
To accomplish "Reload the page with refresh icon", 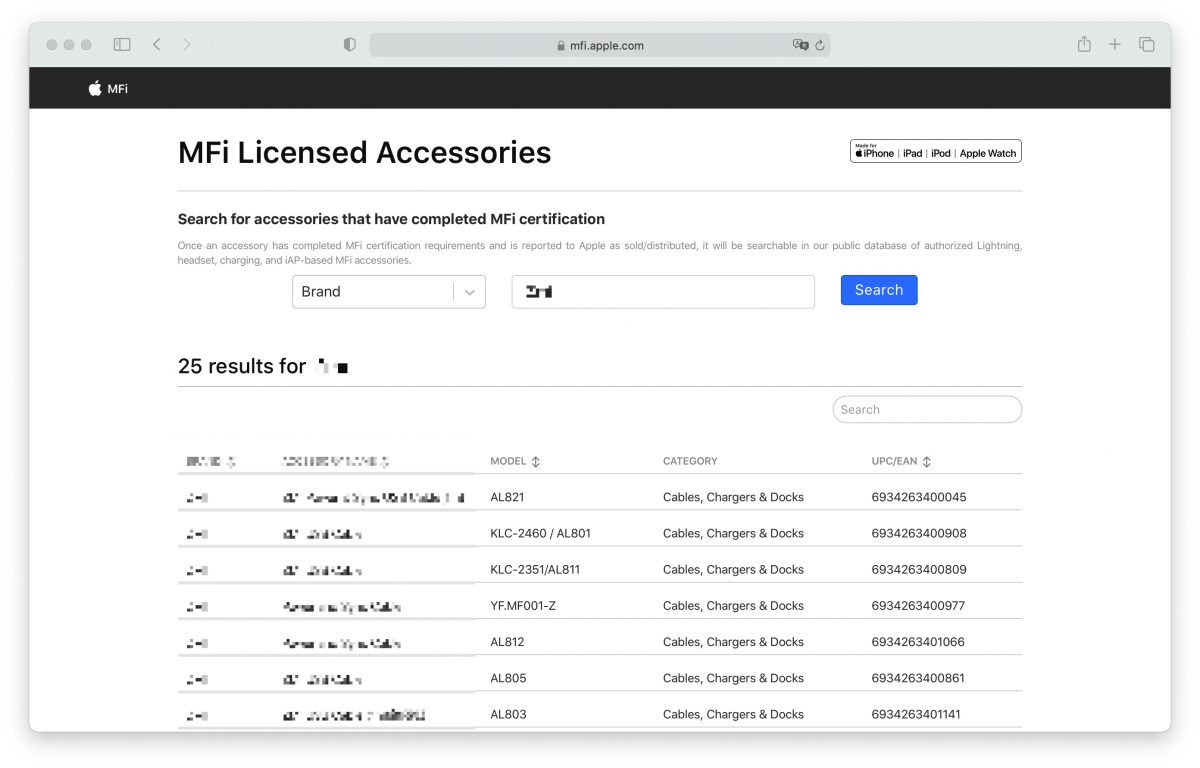I will [820, 45].
